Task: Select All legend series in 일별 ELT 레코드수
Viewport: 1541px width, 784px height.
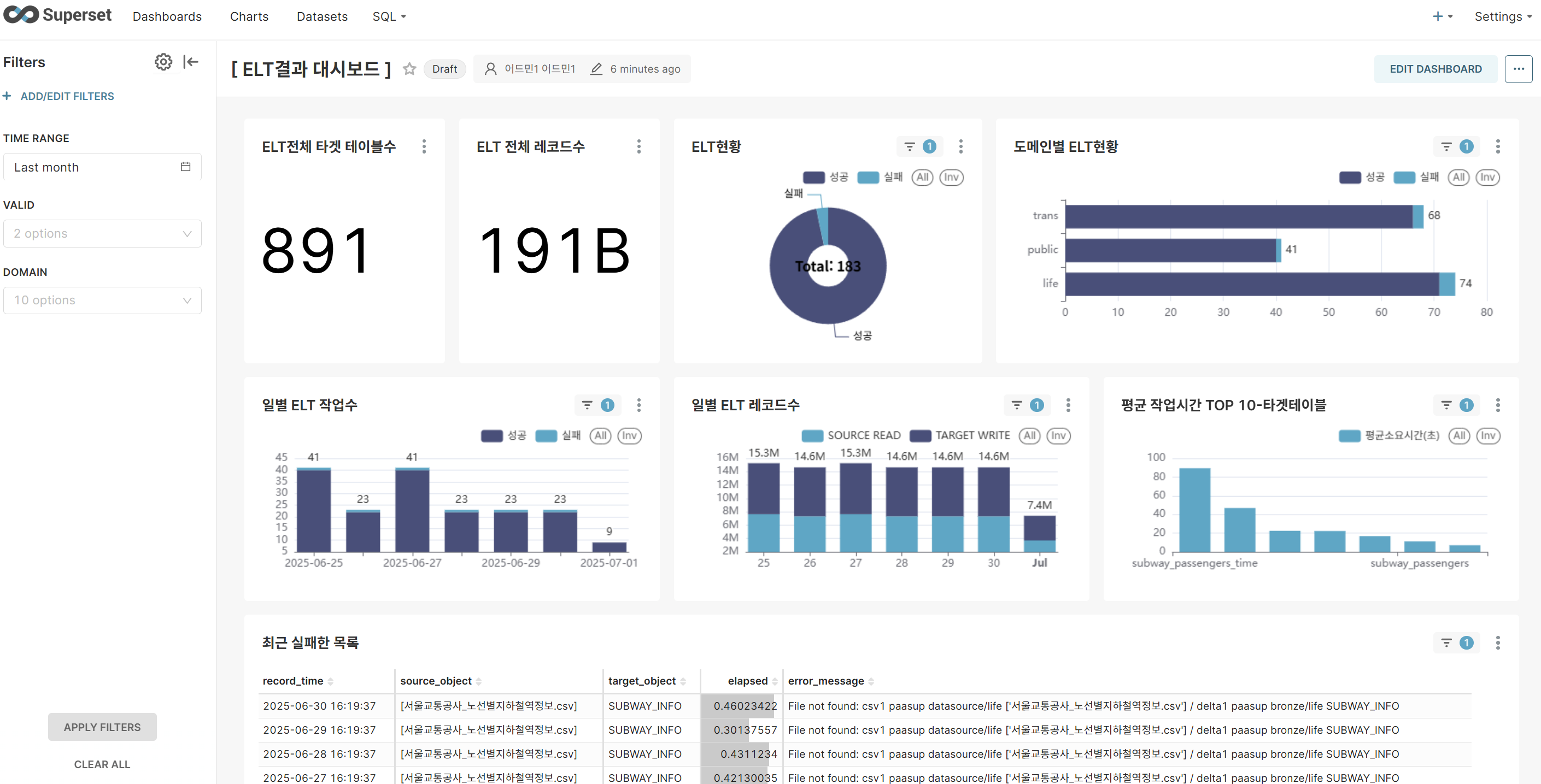Action: tap(1029, 435)
